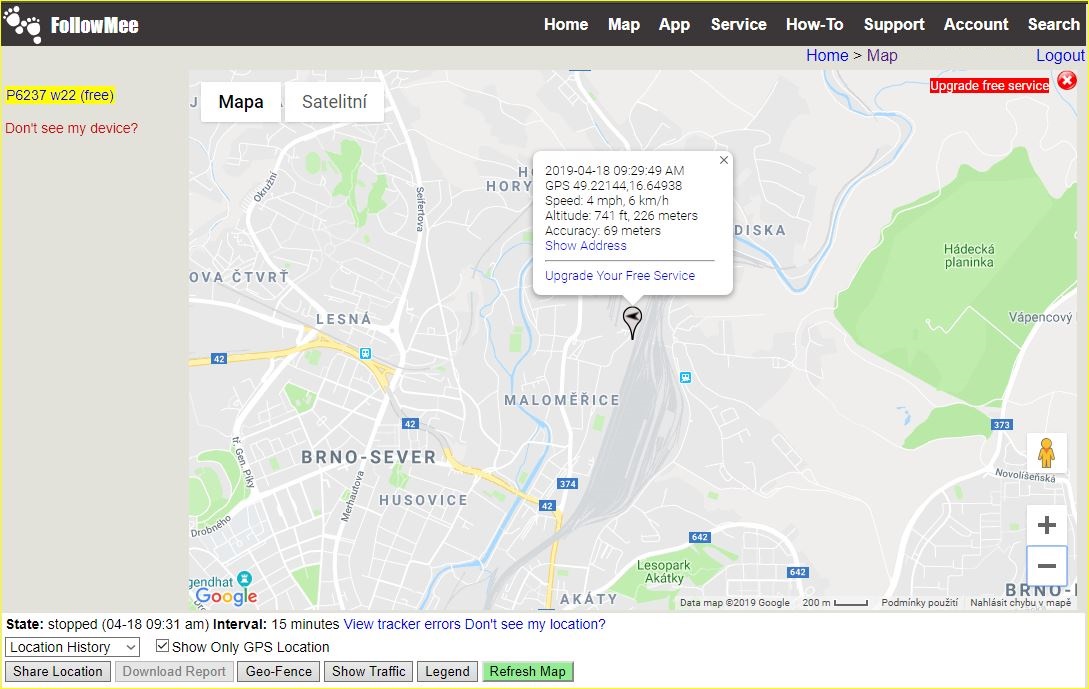1089x689 pixels.
Task: Click the green Refresh Map button
Action: click(528, 672)
